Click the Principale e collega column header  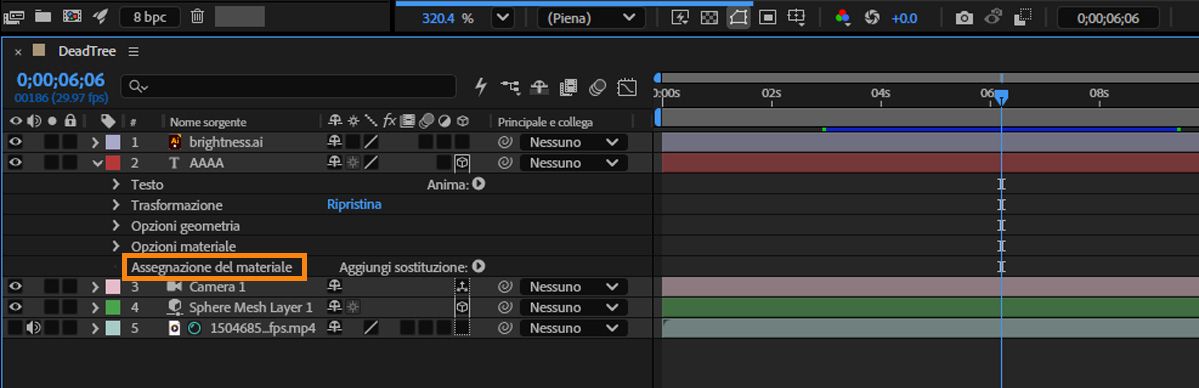[545, 122]
